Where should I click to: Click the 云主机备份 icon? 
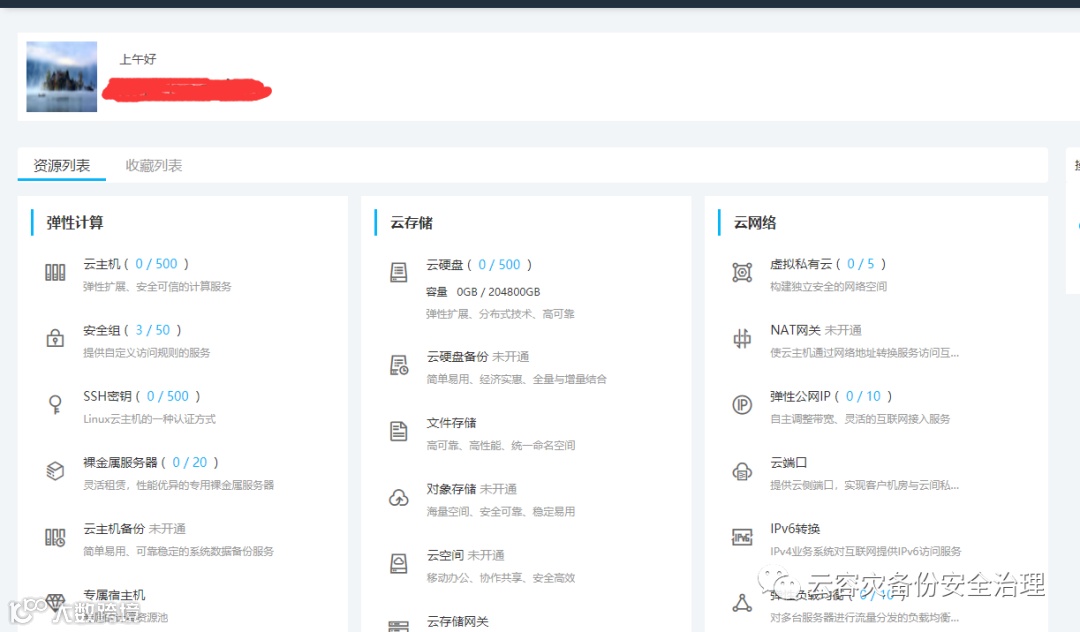(x=55, y=537)
